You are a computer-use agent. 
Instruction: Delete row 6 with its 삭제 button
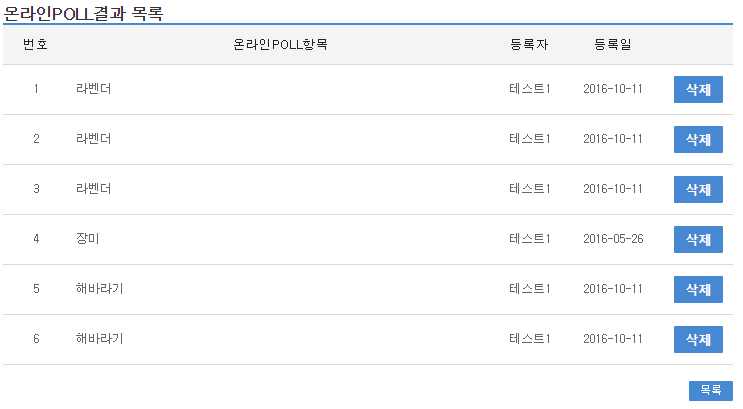(x=698, y=339)
